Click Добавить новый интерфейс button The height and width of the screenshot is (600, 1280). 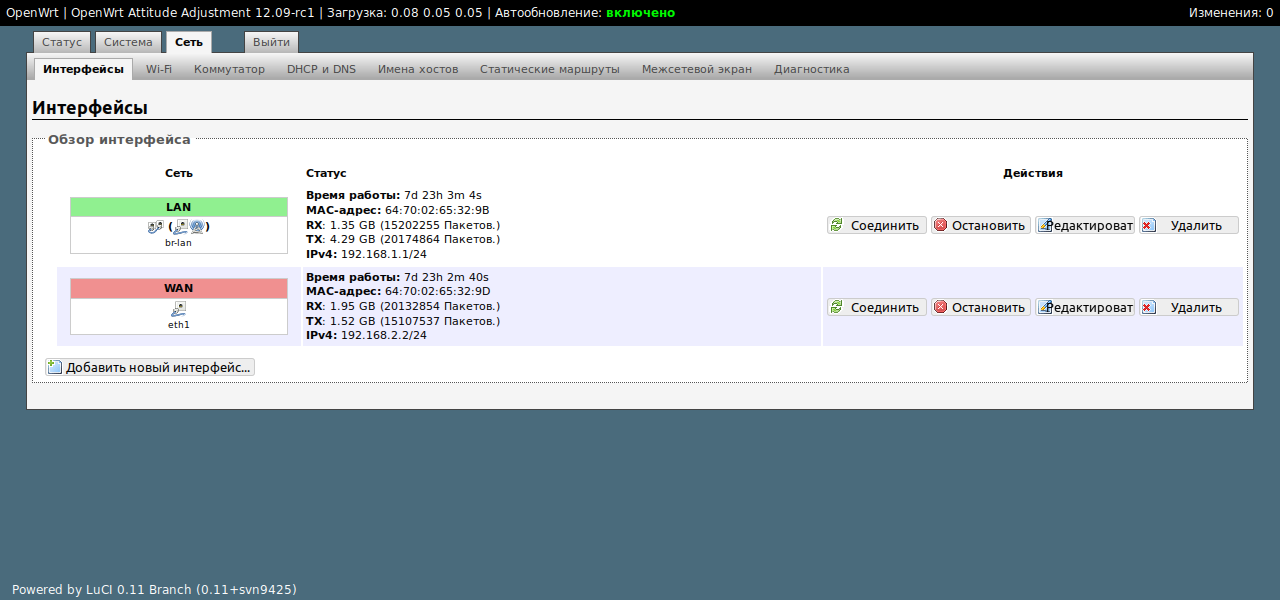pyautogui.click(x=150, y=367)
